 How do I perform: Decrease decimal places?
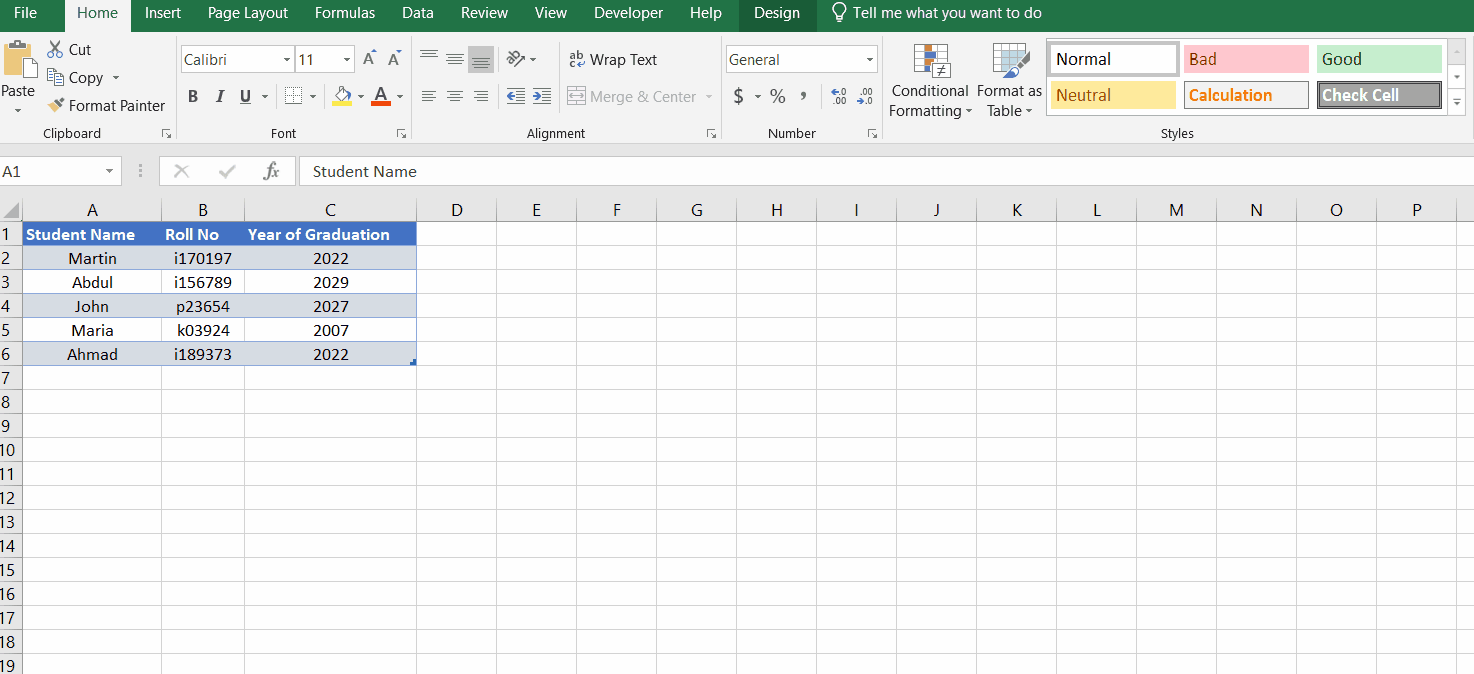coord(866,96)
